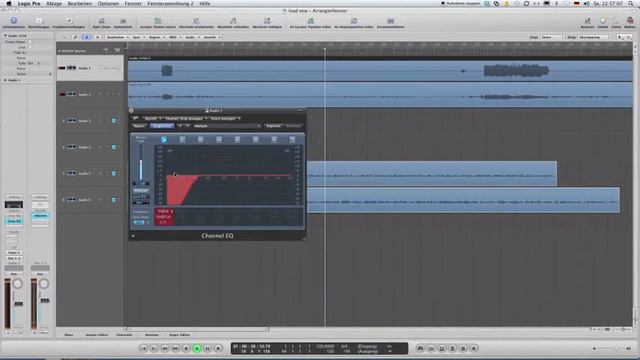The width and height of the screenshot is (640, 360).
Task: Click the volume icon in macOS menu bar
Action: pos(586,3)
